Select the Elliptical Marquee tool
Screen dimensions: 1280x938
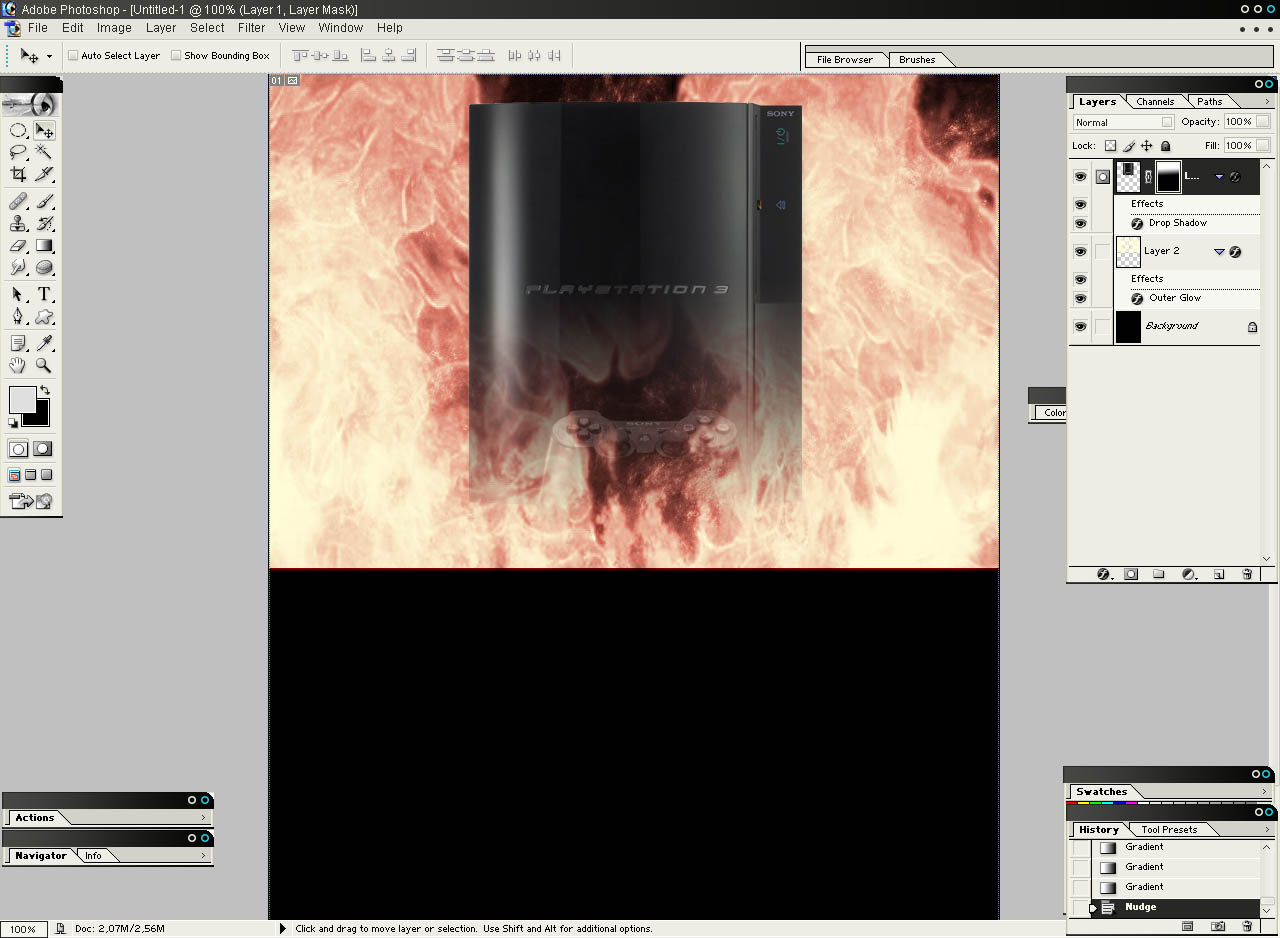[18, 130]
